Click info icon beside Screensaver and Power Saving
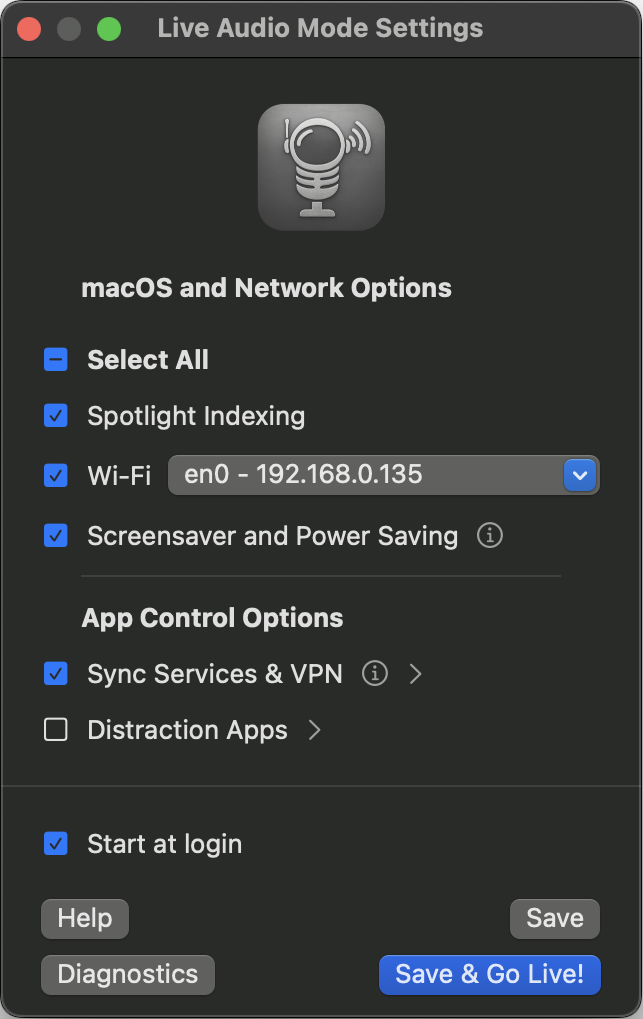 coord(489,536)
